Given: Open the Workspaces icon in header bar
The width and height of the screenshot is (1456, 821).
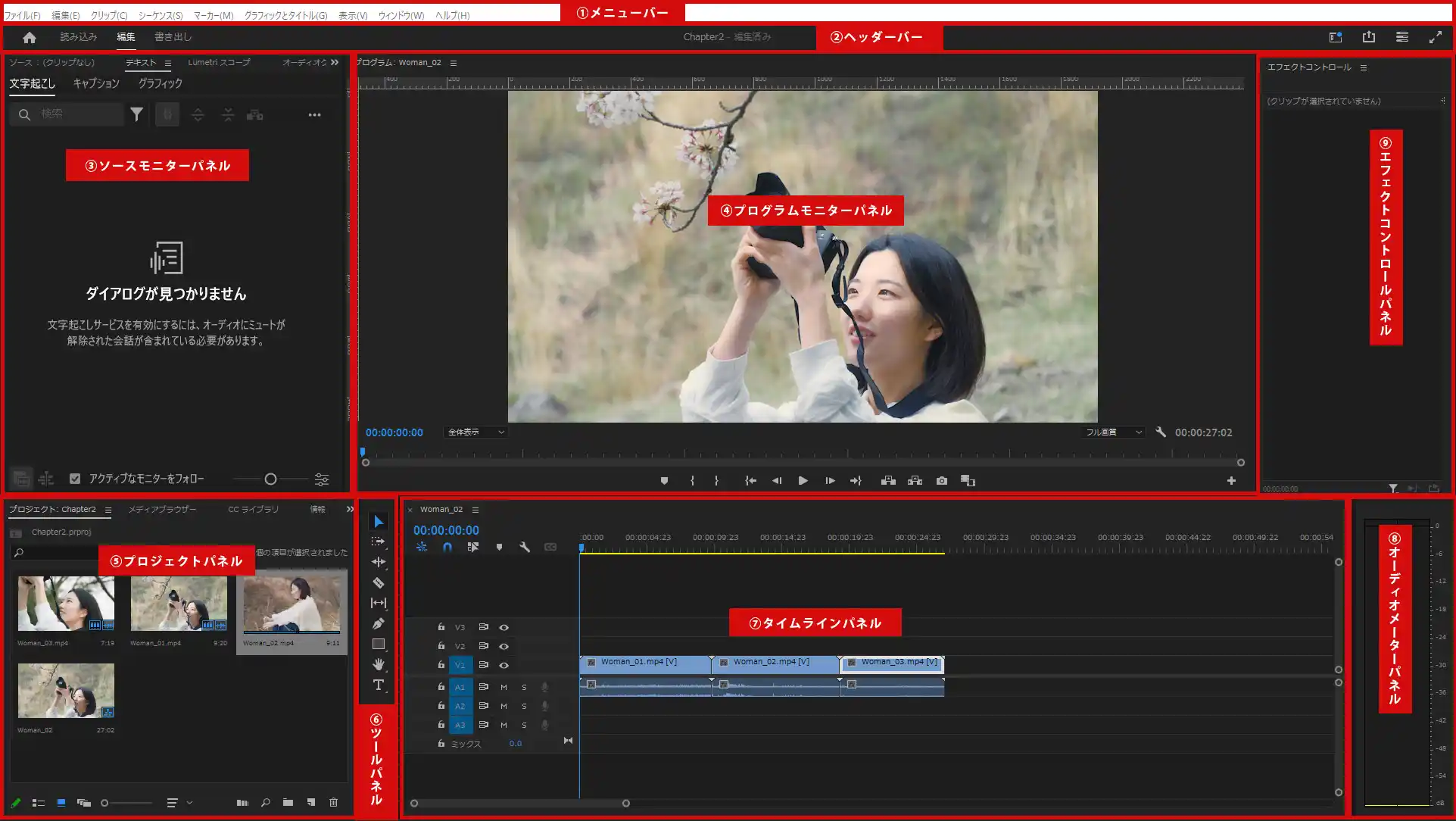Looking at the screenshot, I should coord(1336,37).
